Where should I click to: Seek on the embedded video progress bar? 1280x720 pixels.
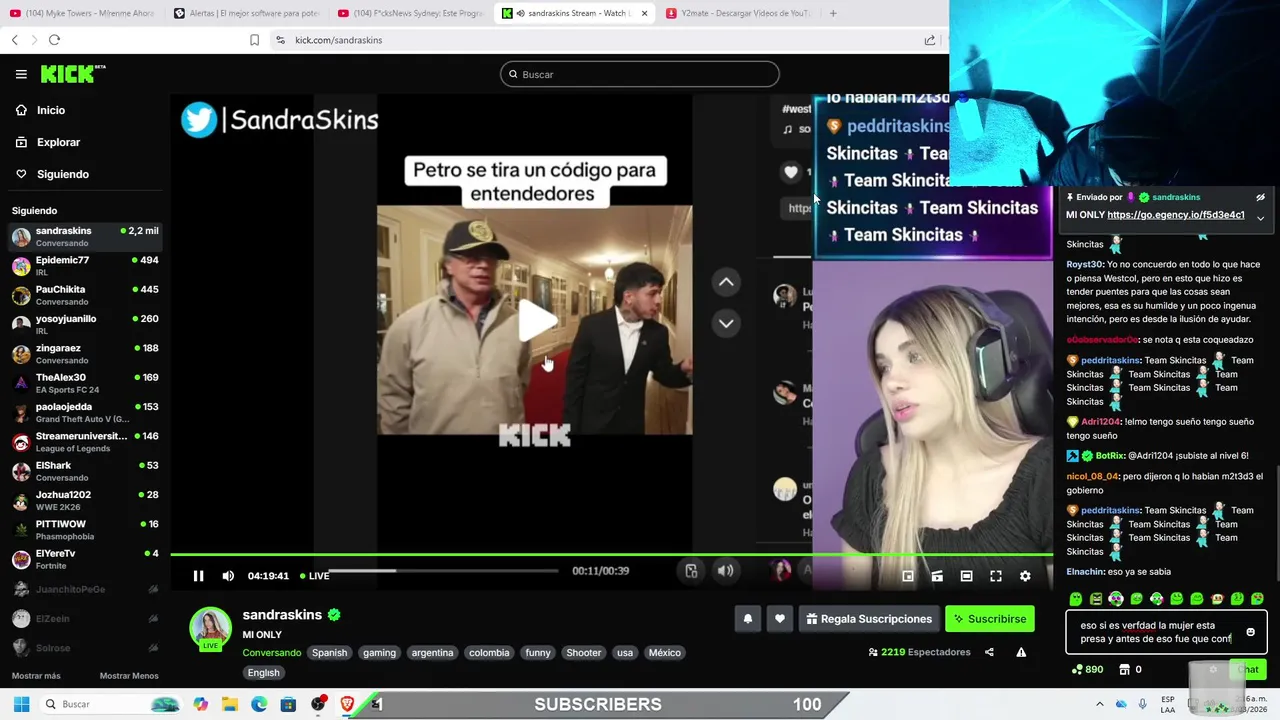tap(443, 571)
